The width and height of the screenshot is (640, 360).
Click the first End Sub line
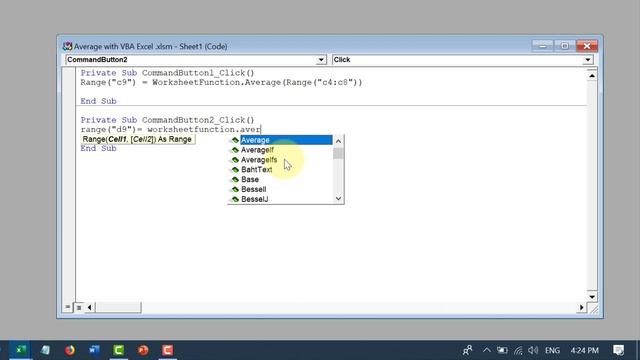point(98,101)
